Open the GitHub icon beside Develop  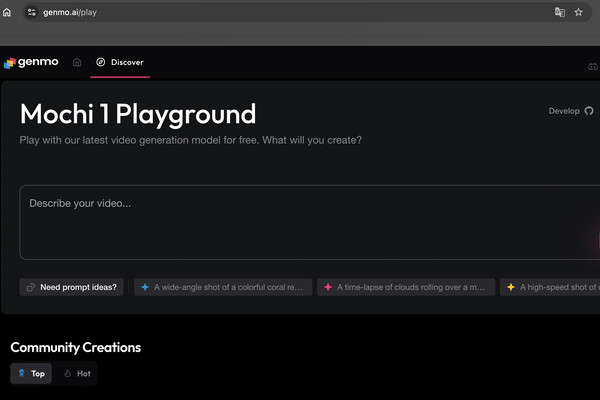tap(589, 111)
